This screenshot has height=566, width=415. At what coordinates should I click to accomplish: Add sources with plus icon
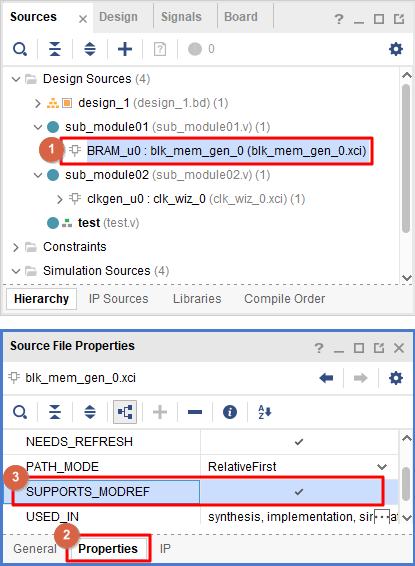(125, 49)
